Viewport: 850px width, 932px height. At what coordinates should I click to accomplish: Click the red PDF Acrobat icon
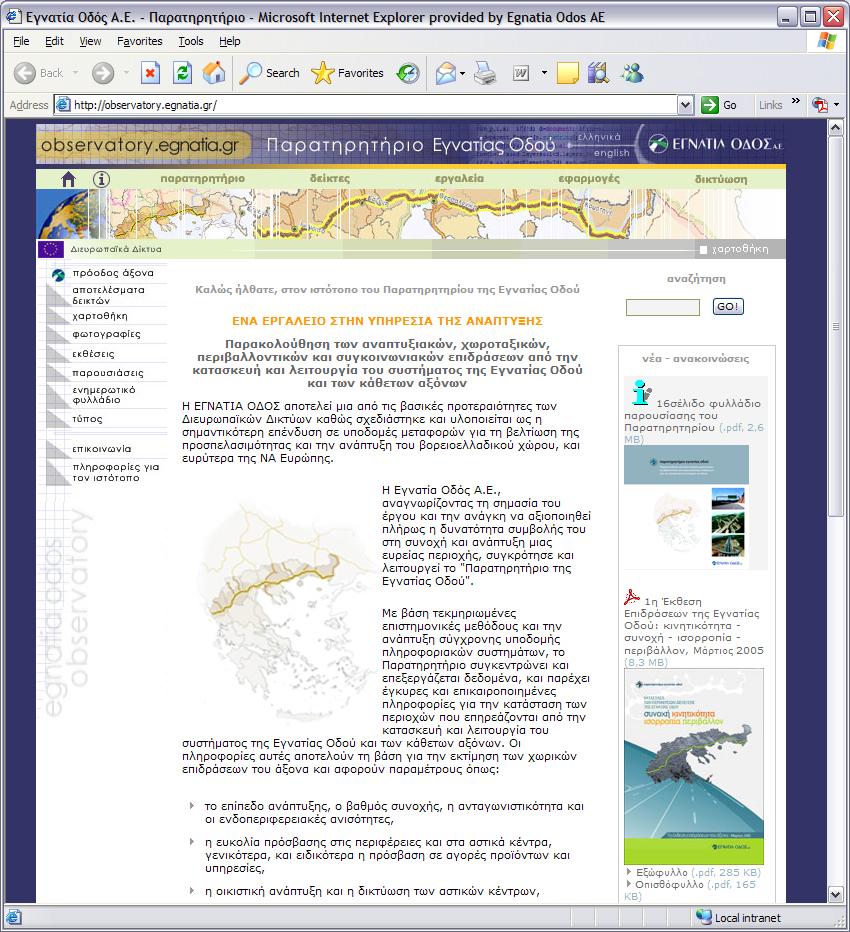632,597
